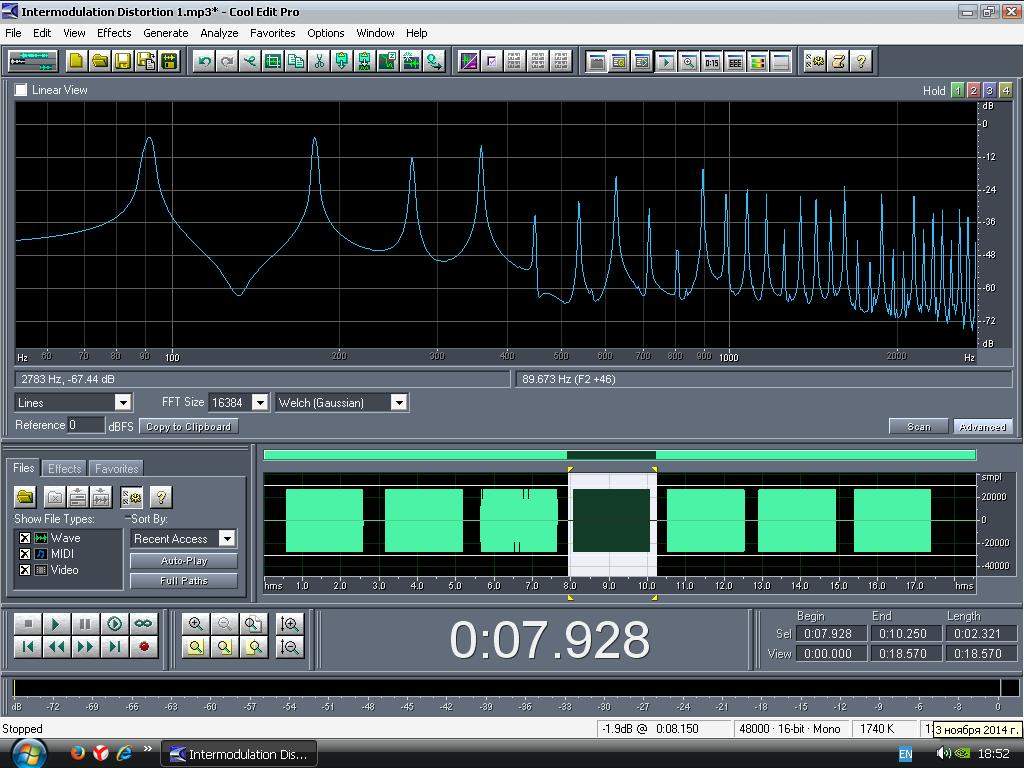
Task: Fast forward using the double-right arrow button
Action: tap(85, 647)
